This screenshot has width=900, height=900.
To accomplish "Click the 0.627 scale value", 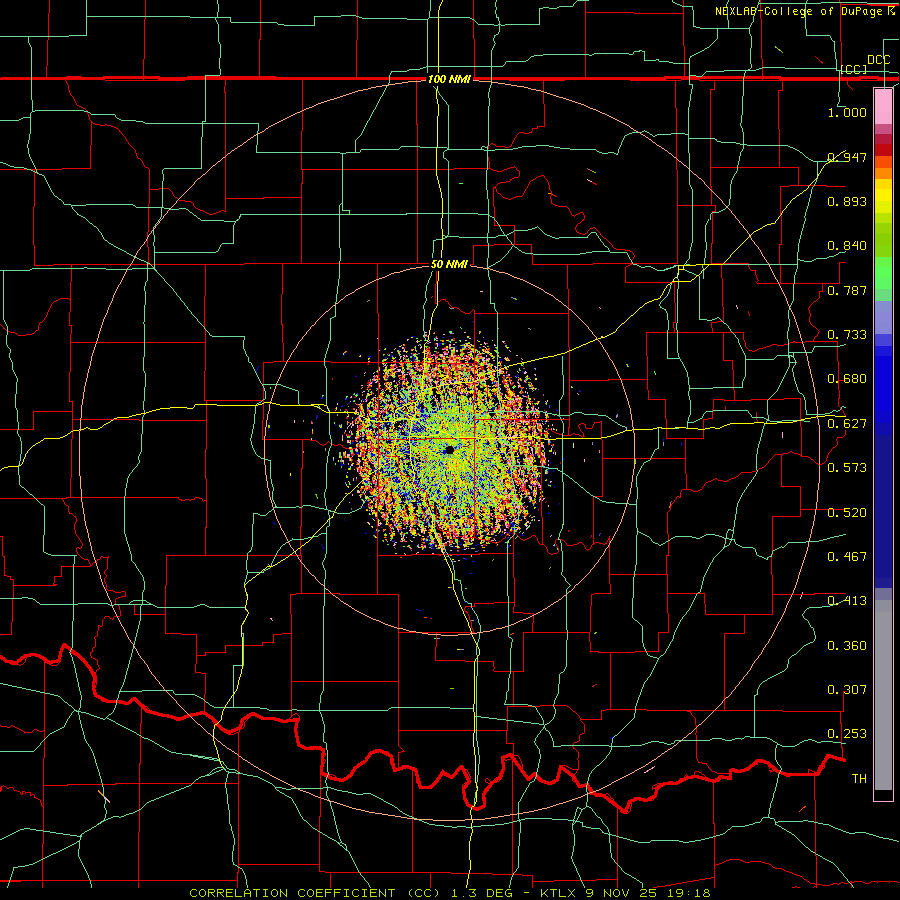I will tap(847, 423).
